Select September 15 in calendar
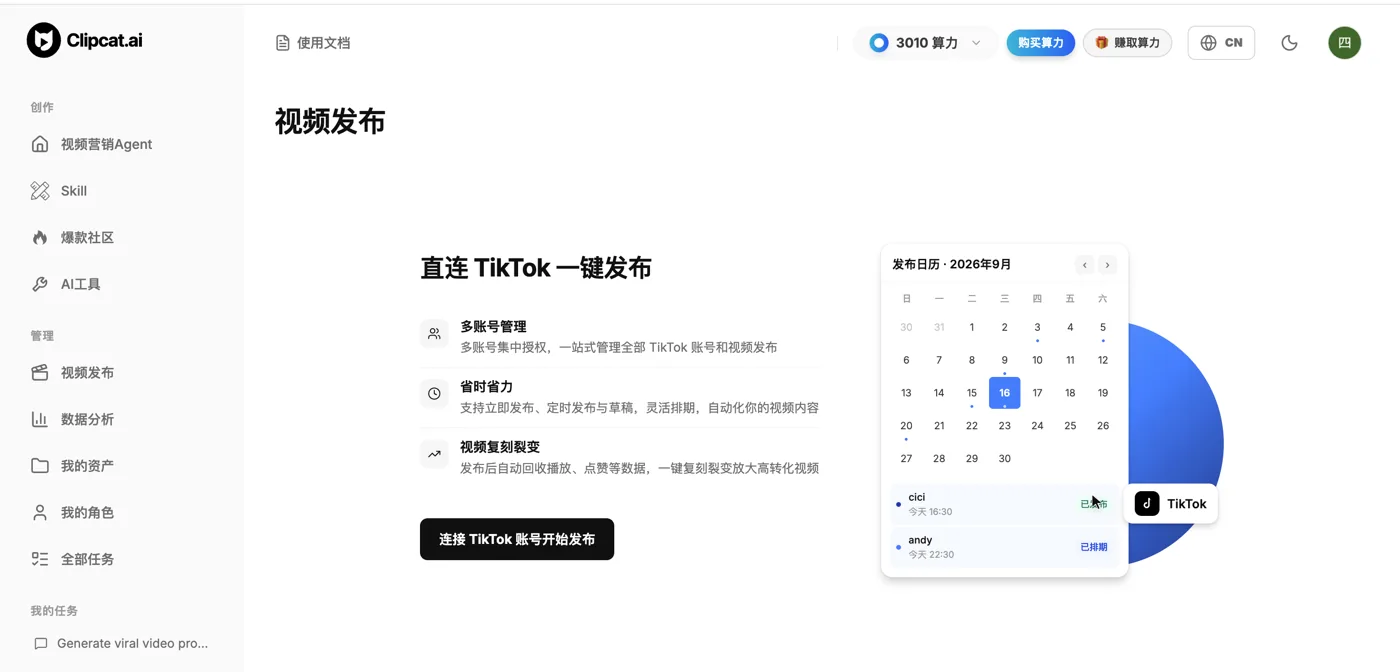Image resolution: width=1400 pixels, height=672 pixels. click(972, 393)
